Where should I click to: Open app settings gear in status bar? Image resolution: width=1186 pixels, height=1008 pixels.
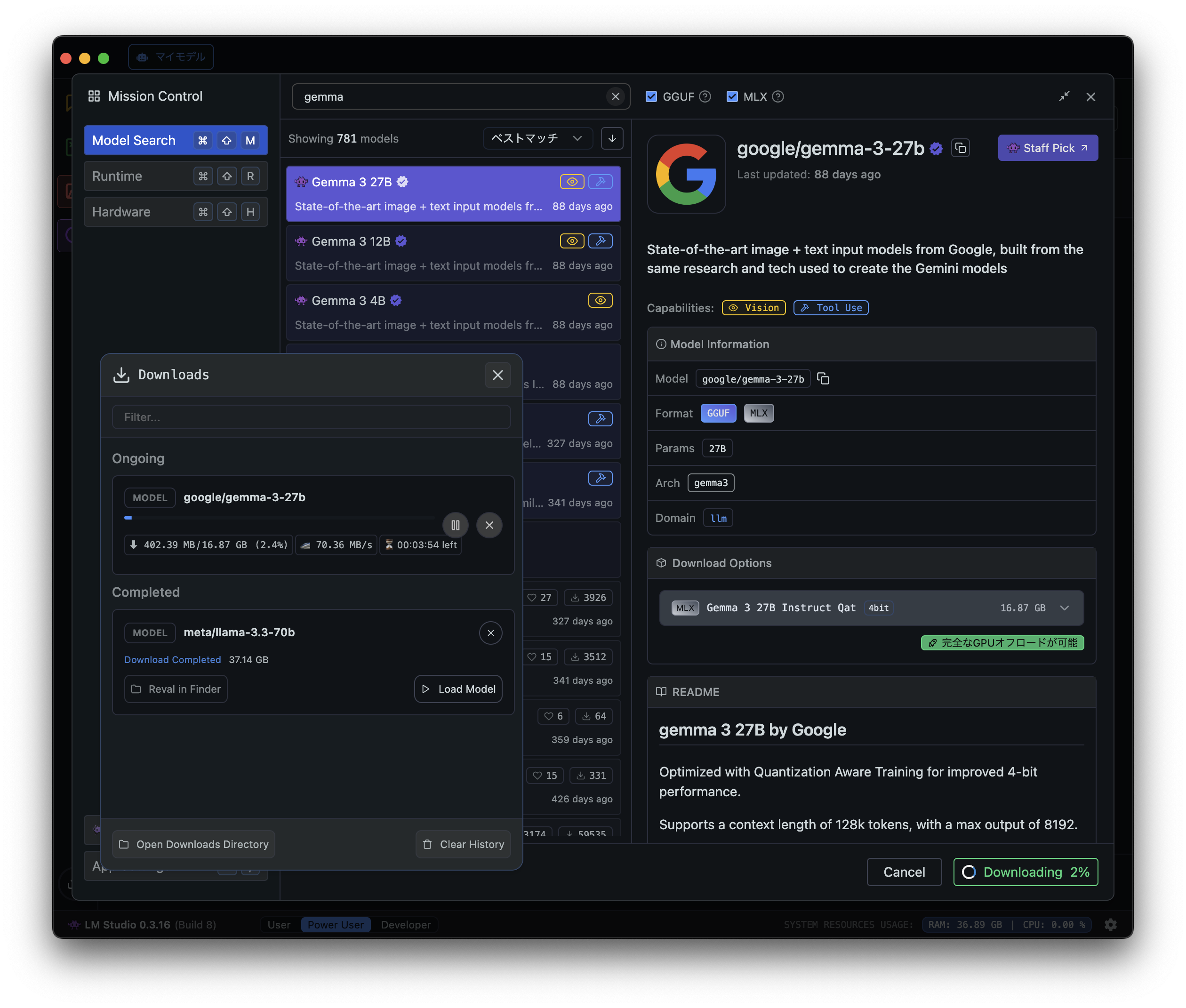pyautogui.click(x=1111, y=925)
